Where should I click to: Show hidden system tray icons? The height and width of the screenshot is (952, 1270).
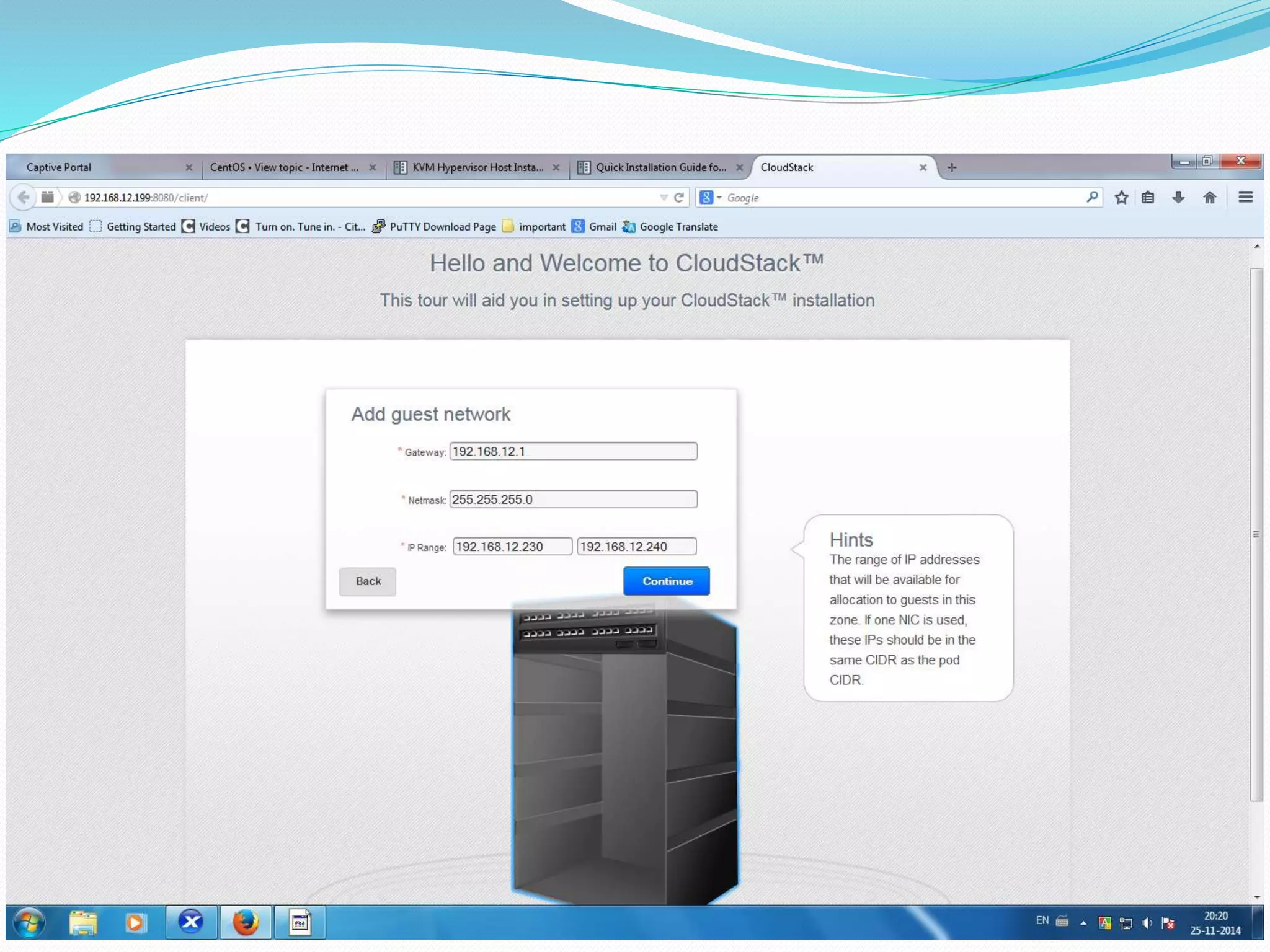click(1083, 923)
